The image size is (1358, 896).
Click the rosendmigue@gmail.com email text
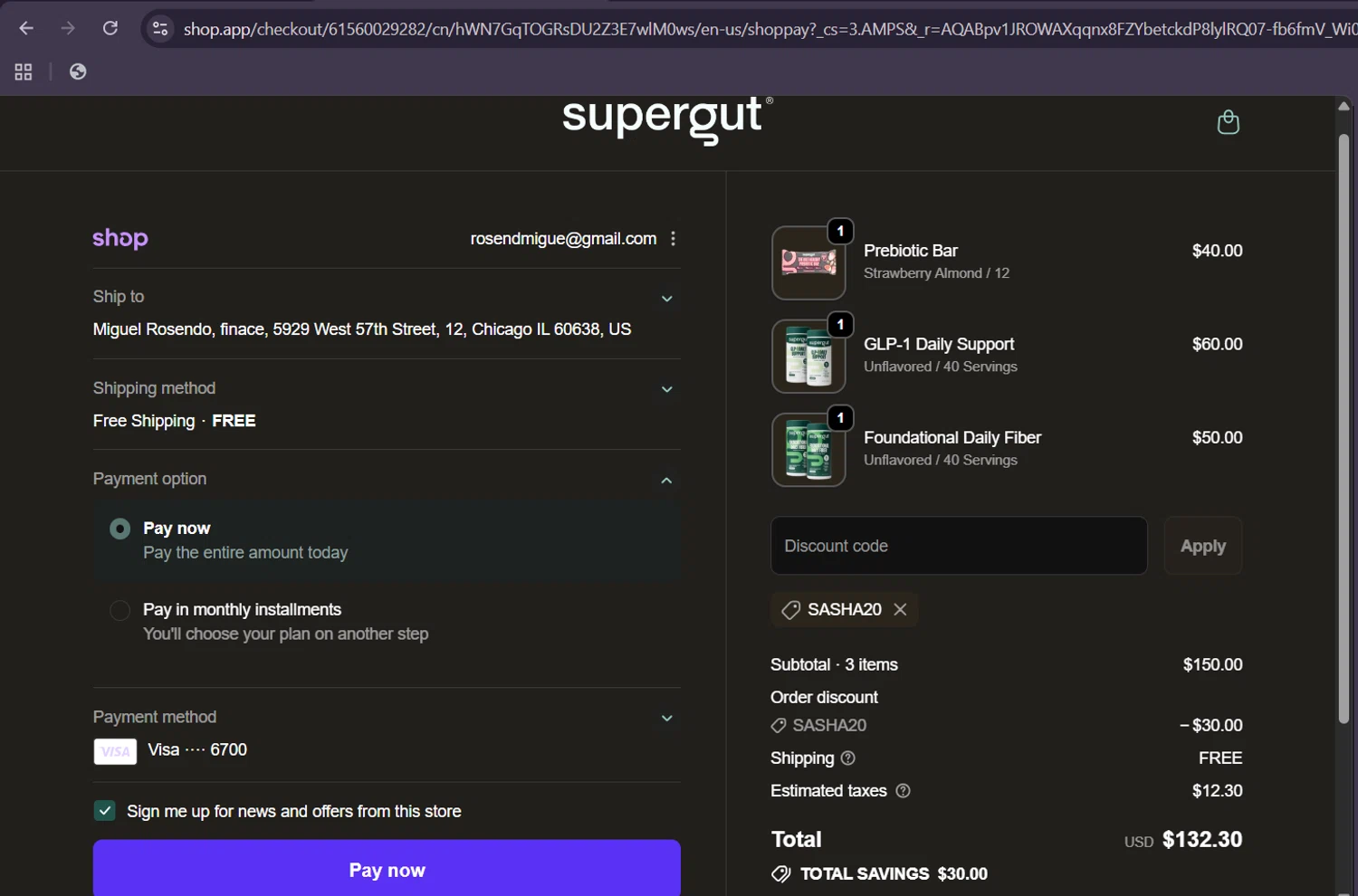pos(563,239)
